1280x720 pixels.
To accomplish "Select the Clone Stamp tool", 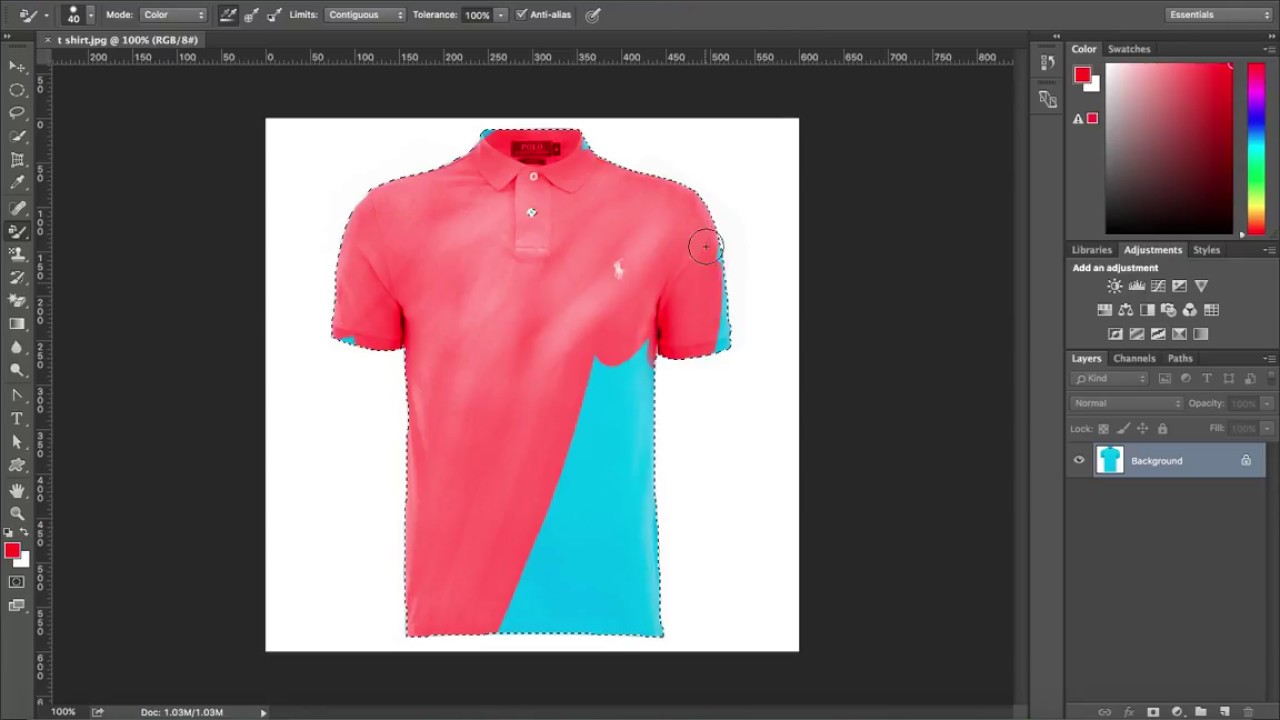I will point(17,254).
